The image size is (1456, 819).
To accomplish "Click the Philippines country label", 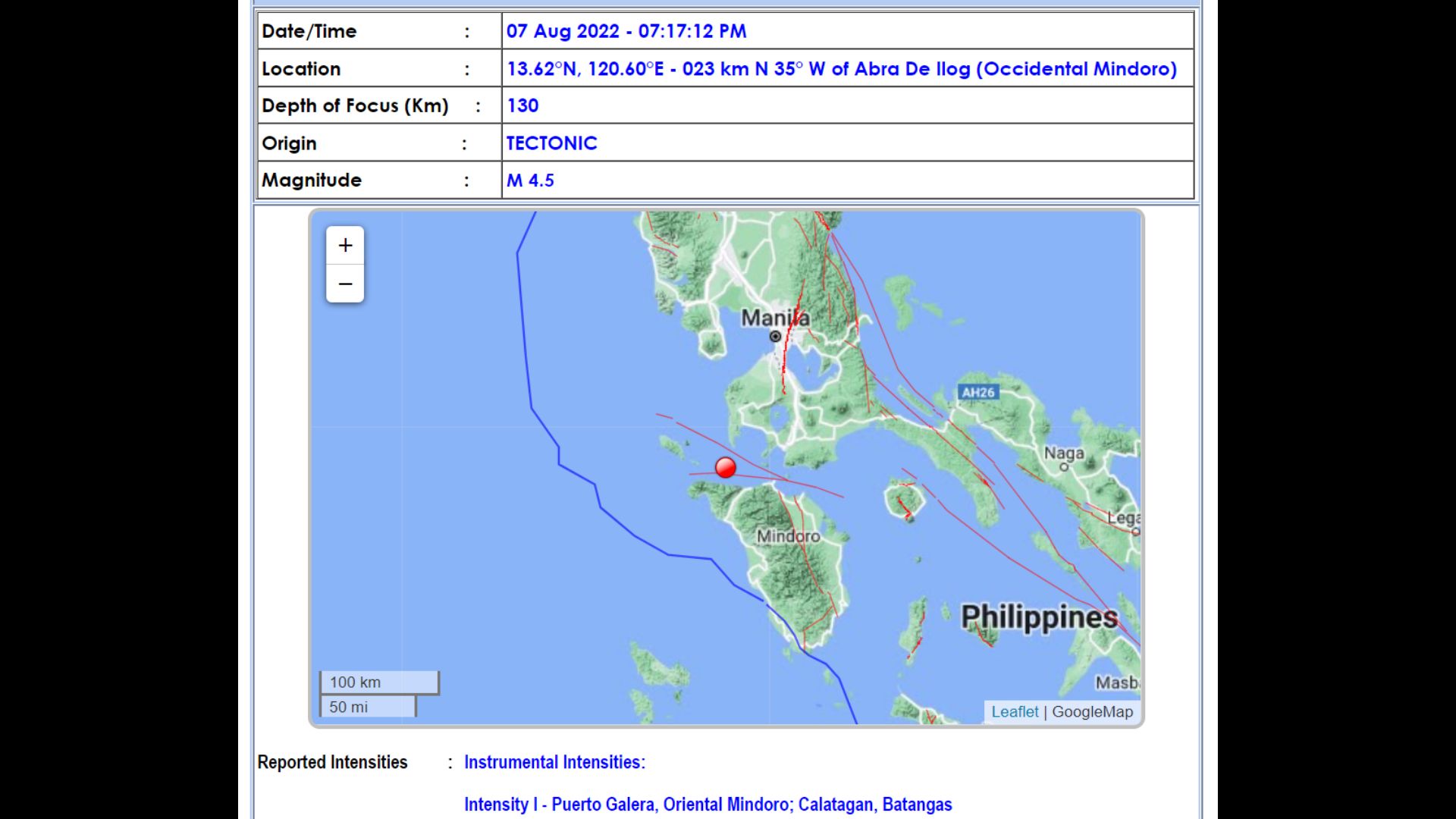I will 1039,617.
